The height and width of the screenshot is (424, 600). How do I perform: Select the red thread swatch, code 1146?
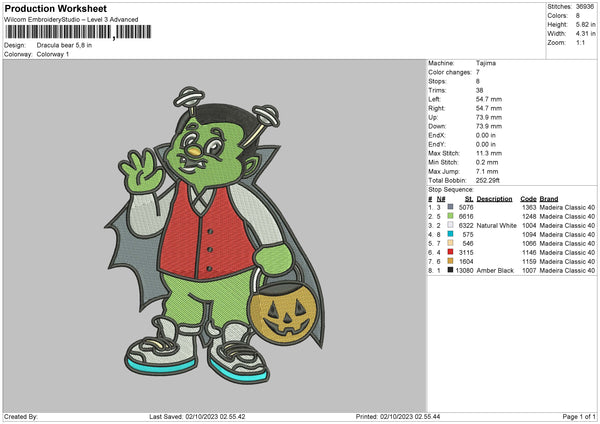click(x=450, y=252)
